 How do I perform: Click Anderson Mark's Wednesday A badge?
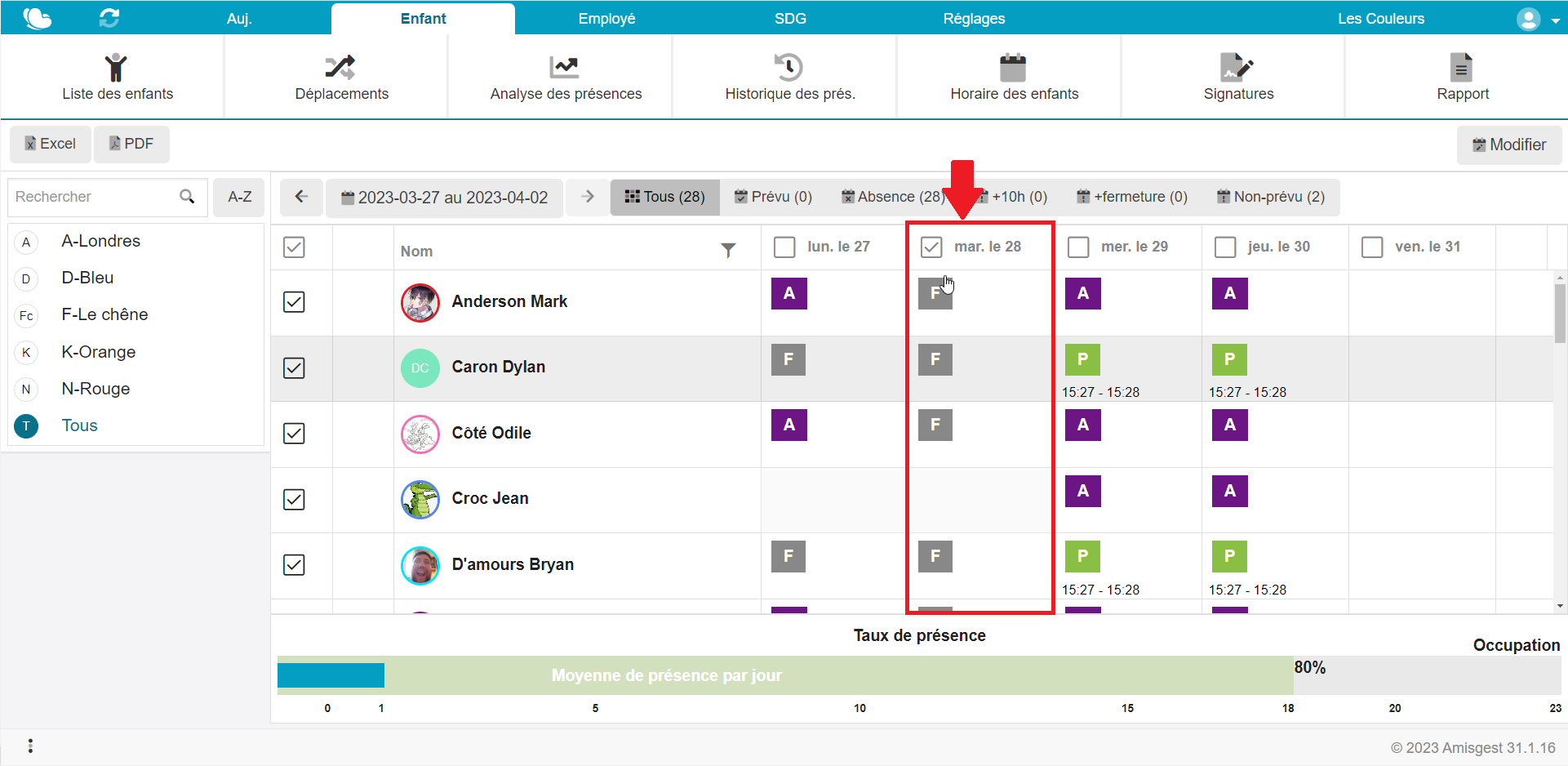coord(1083,293)
